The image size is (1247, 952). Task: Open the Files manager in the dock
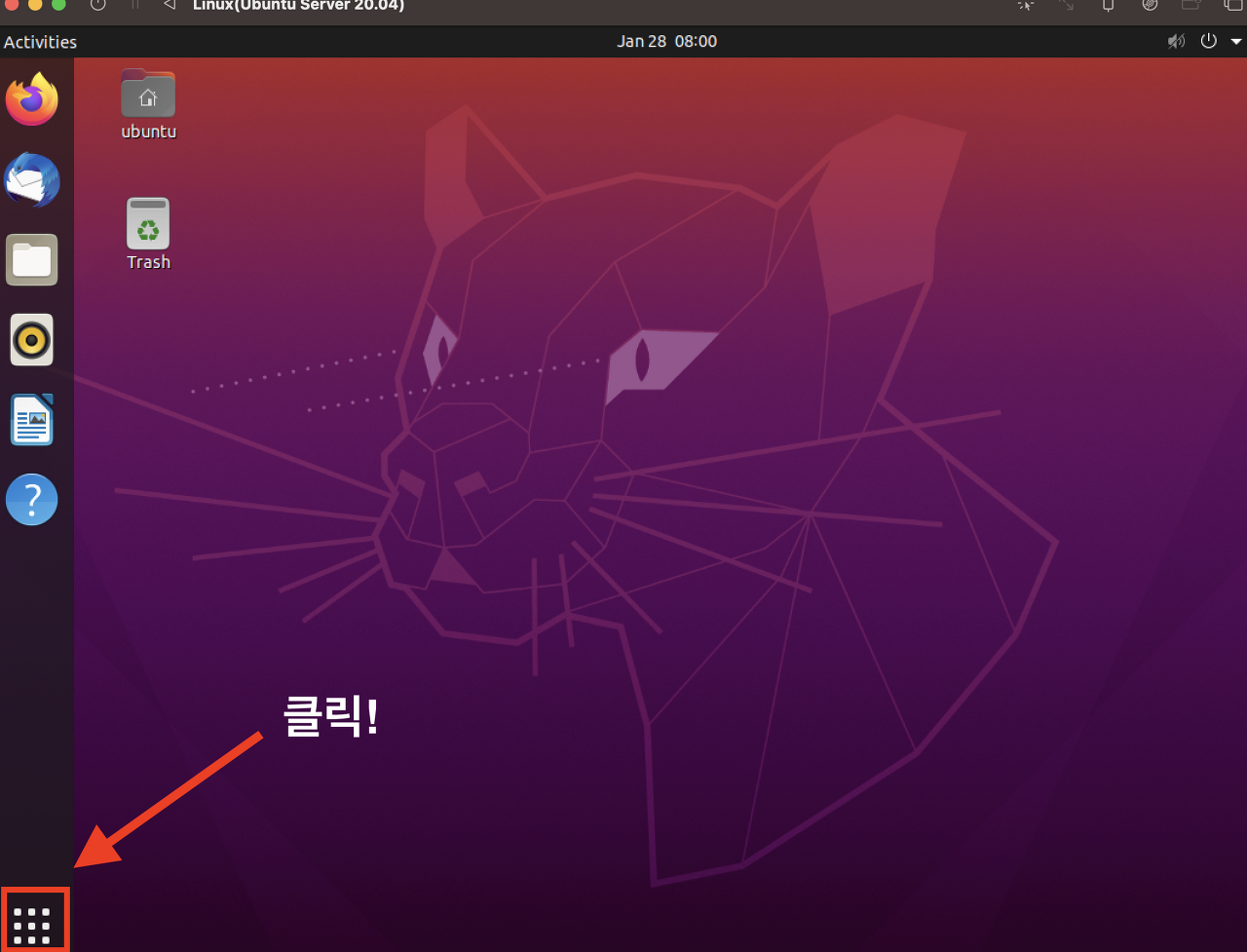click(32, 260)
